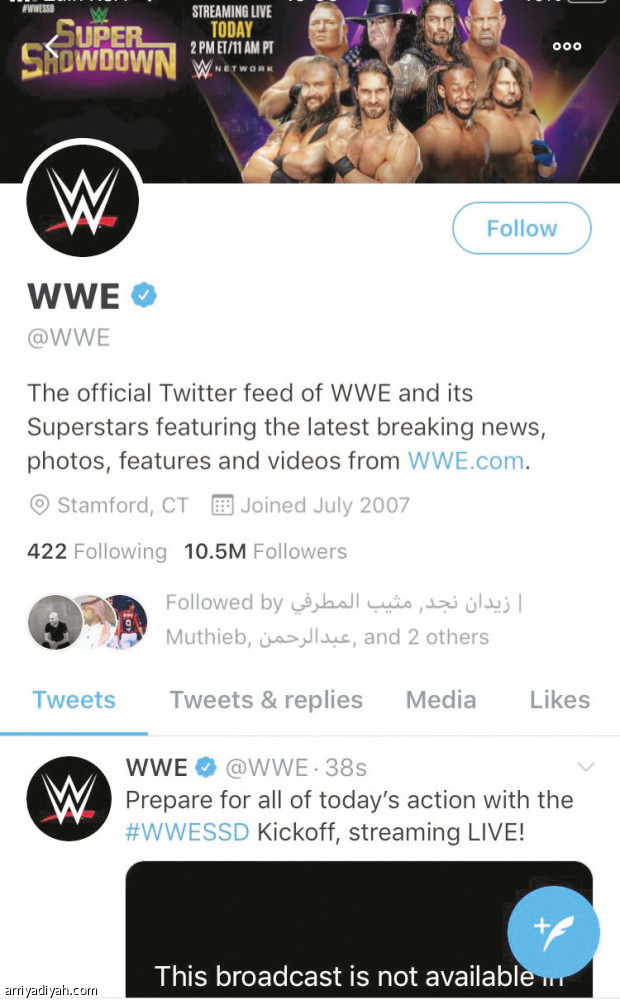
Task: Tap the verified badge beside WWE name
Action: (145, 295)
